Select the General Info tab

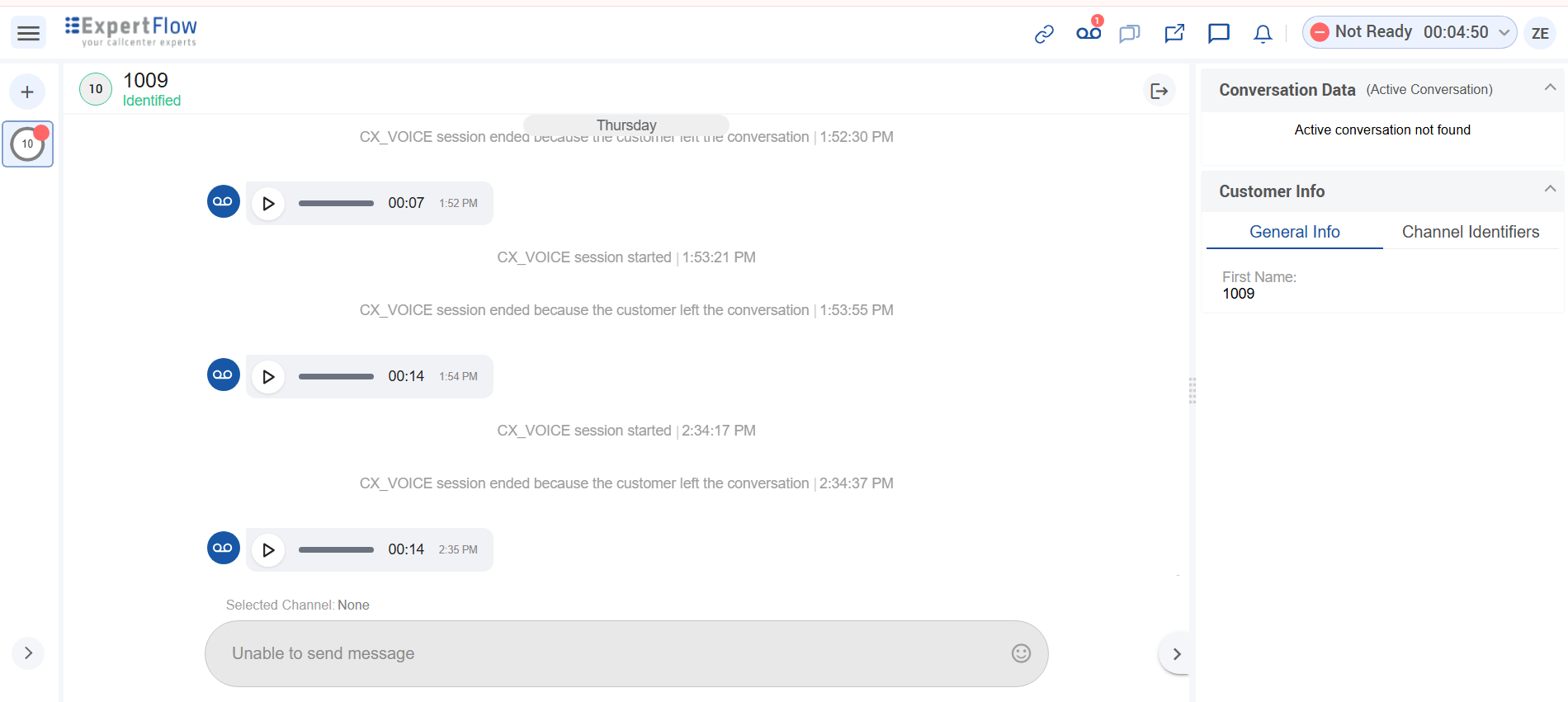click(x=1294, y=232)
